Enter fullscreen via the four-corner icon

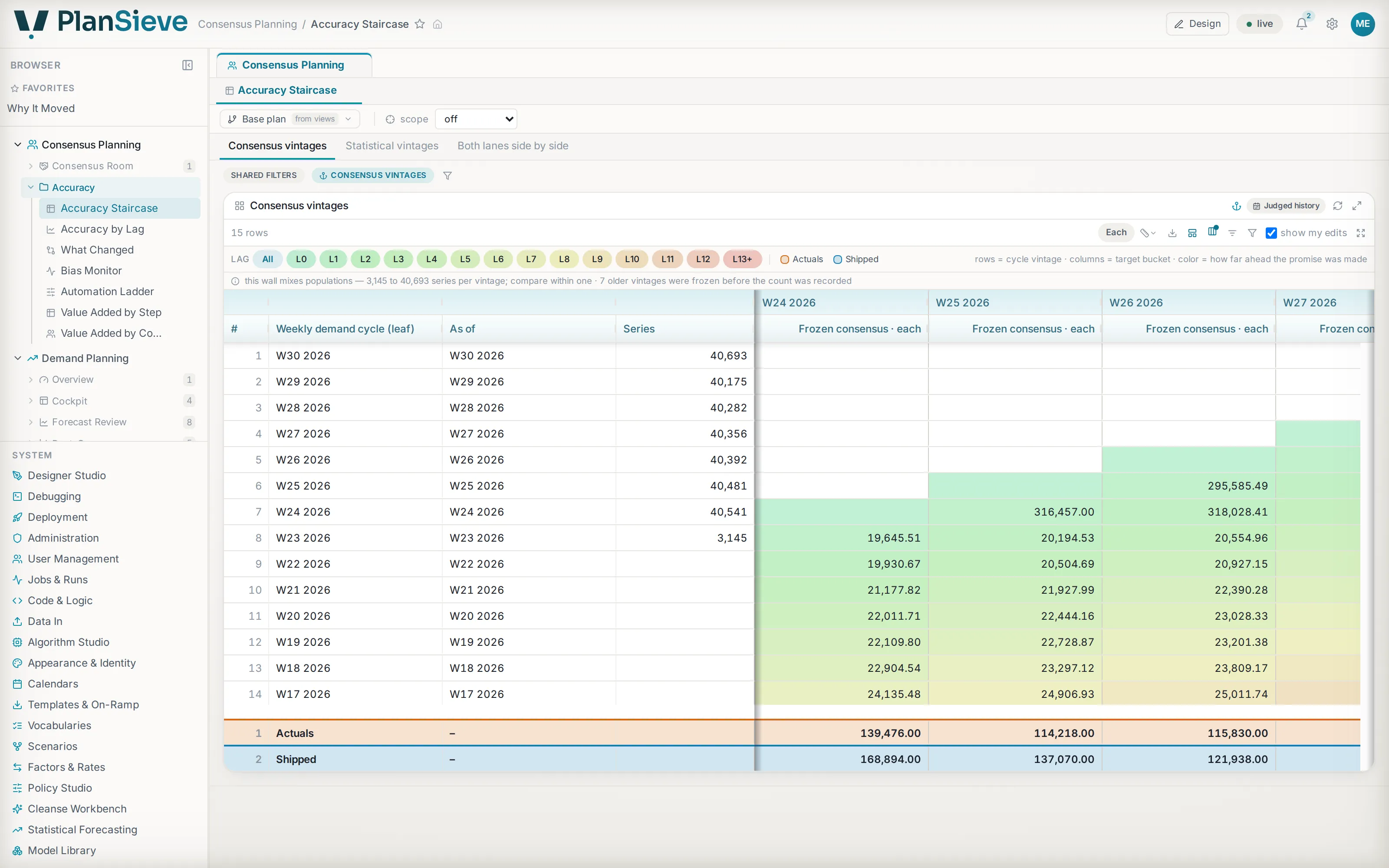pos(1361,233)
